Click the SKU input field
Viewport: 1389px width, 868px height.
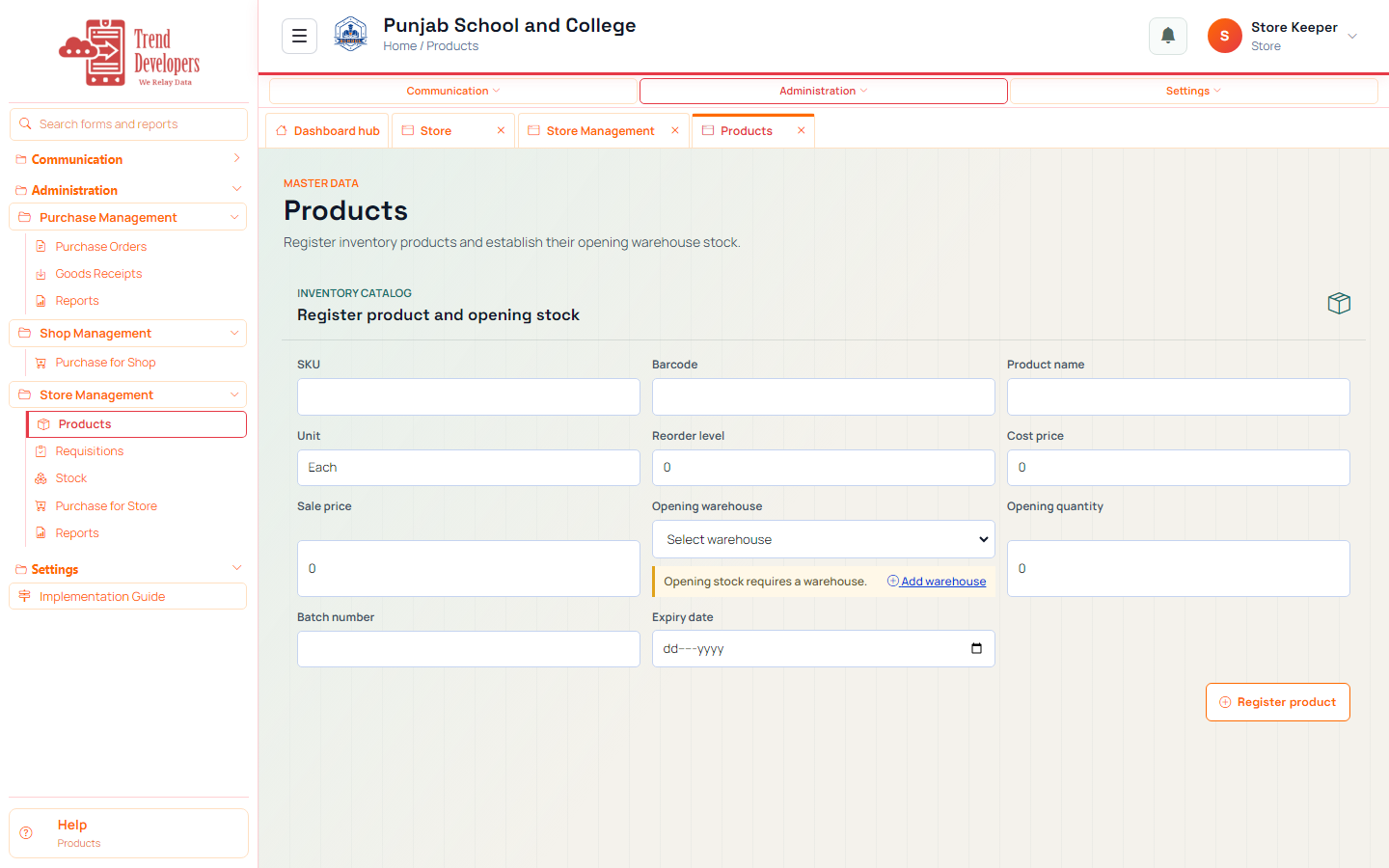coord(469,396)
